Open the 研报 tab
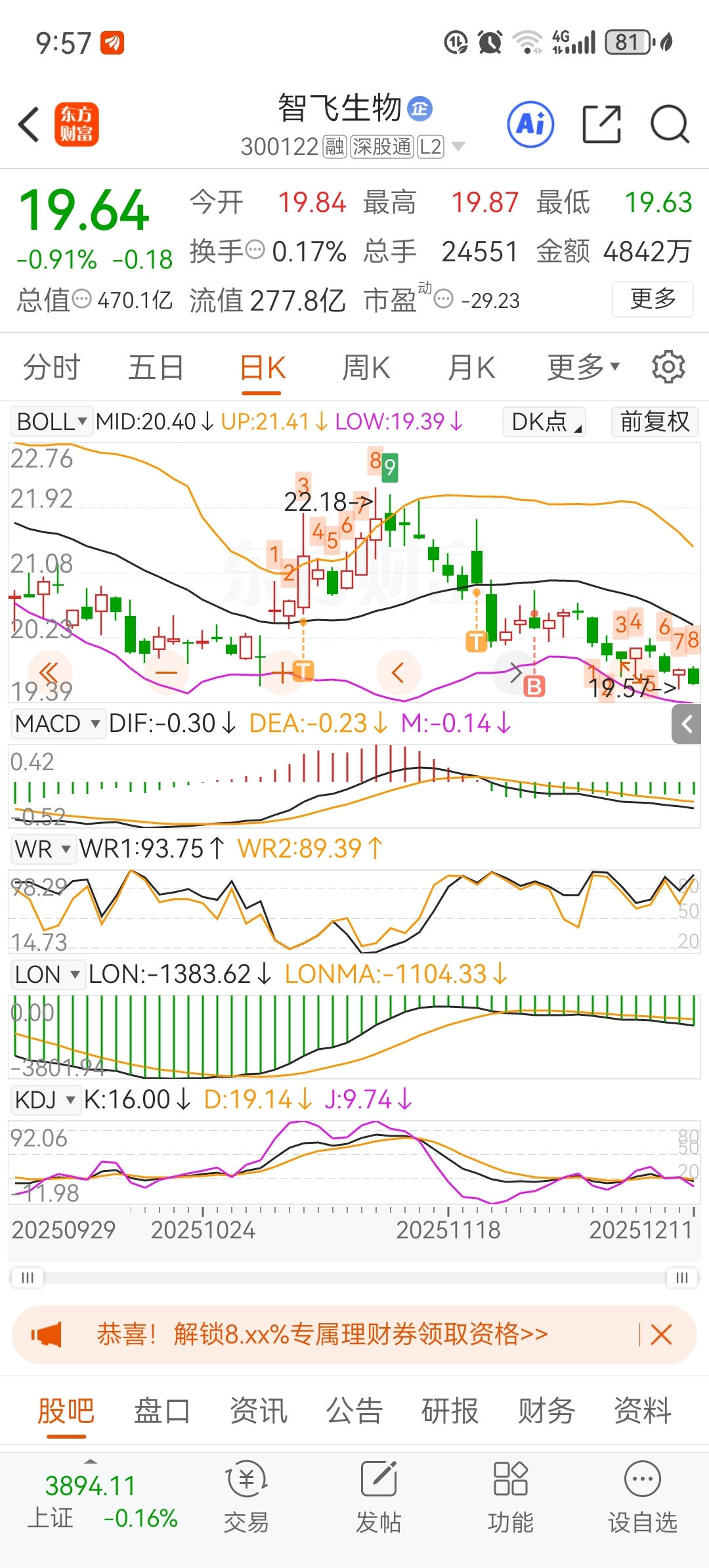709x1568 pixels. click(x=450, y=1410)
